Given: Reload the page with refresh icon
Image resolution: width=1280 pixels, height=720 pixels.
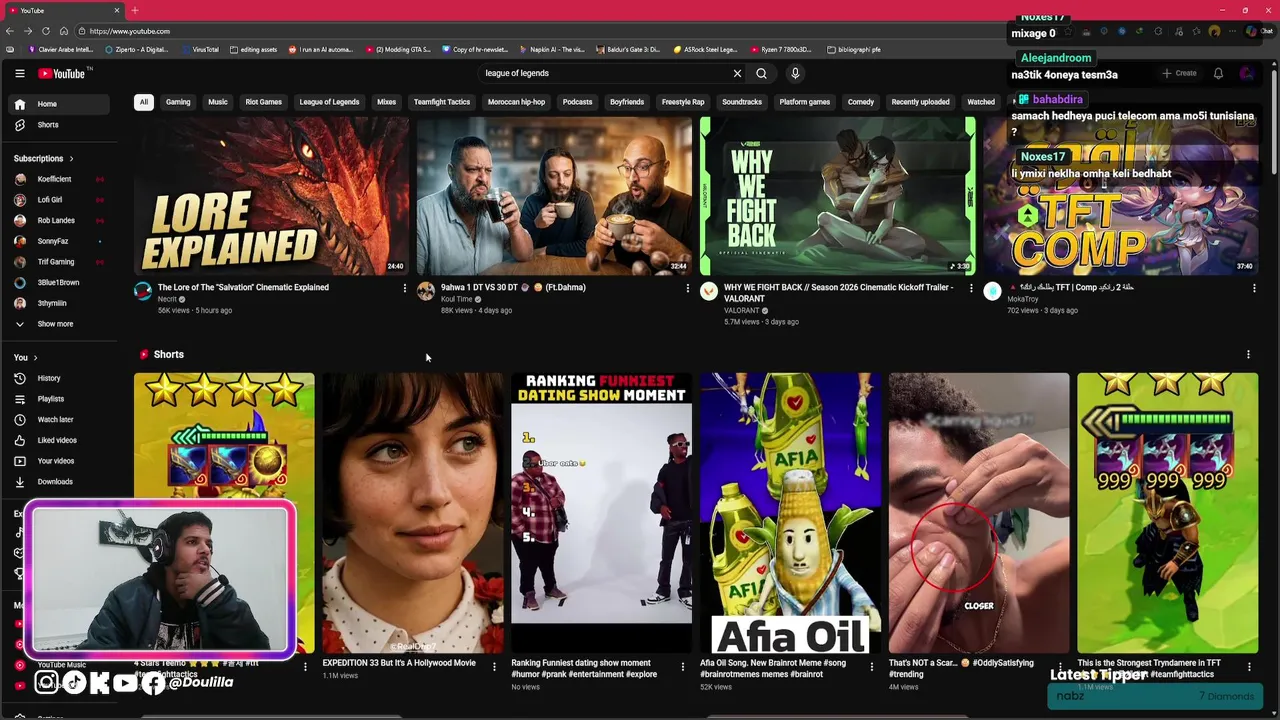Looking at the screenshot, I should [45, 31].
